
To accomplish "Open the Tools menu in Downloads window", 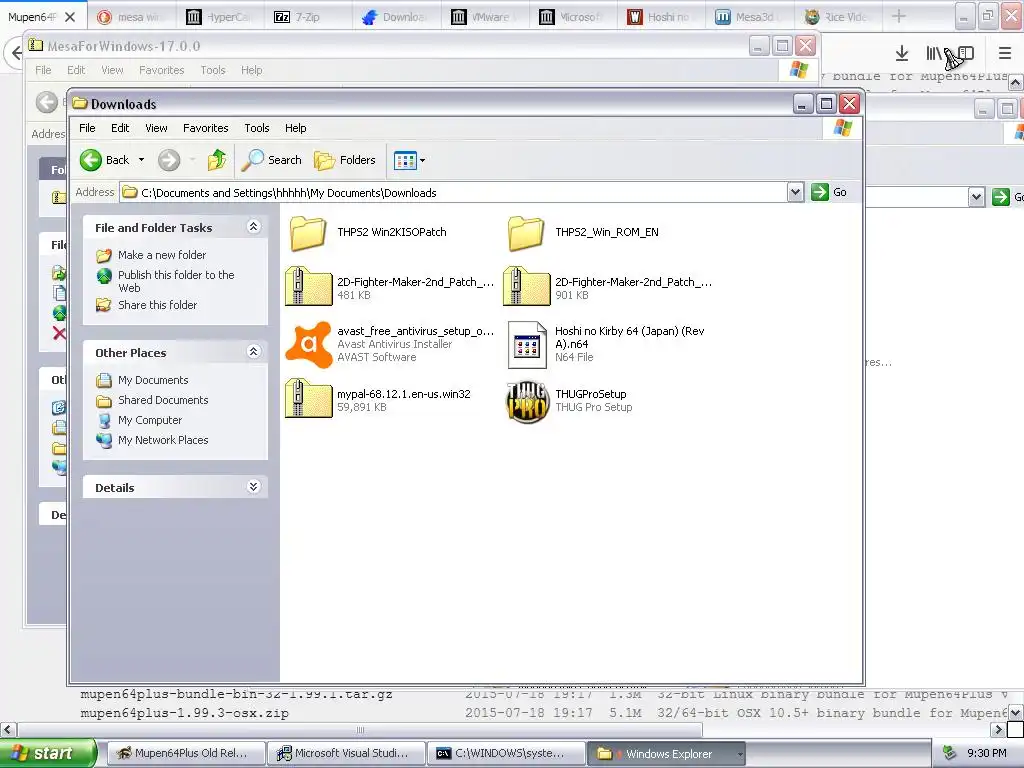I will tap(257, 128).
